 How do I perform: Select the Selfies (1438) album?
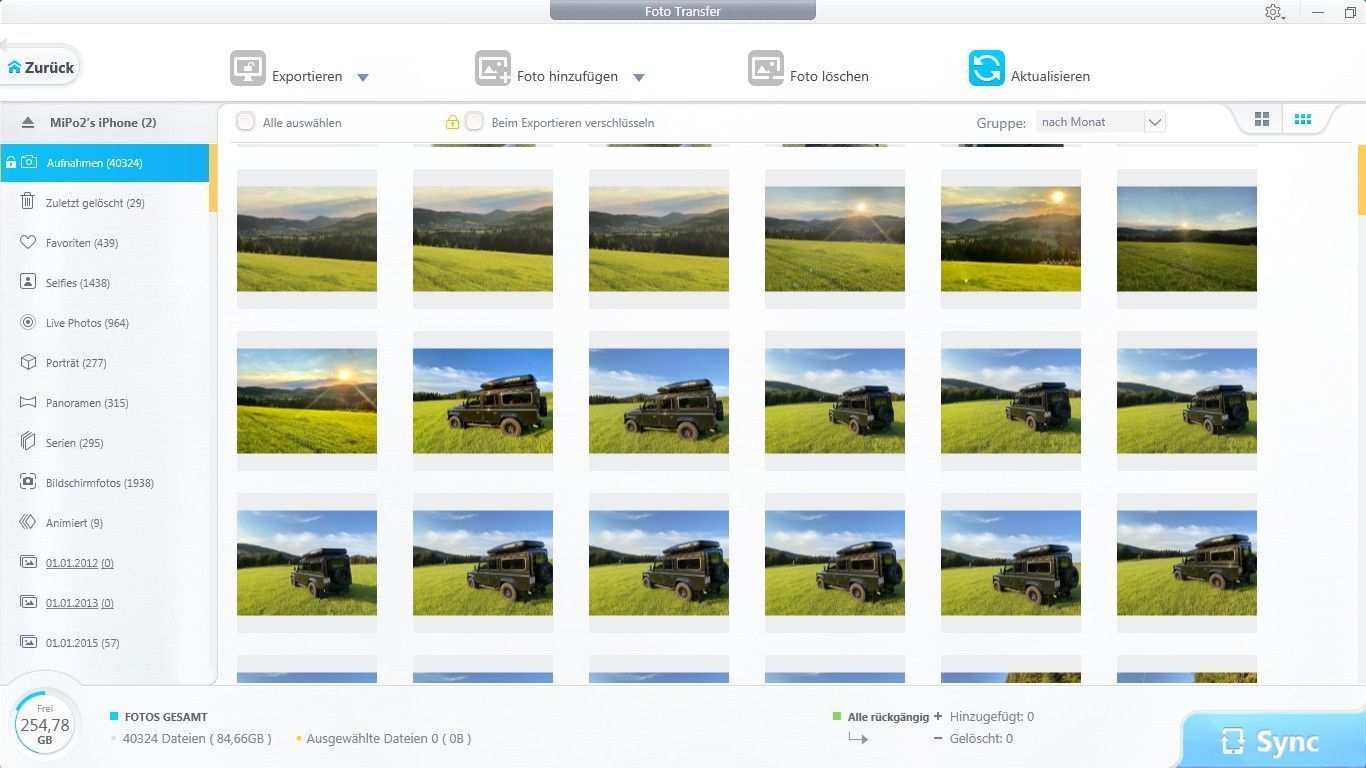point(77,283)
